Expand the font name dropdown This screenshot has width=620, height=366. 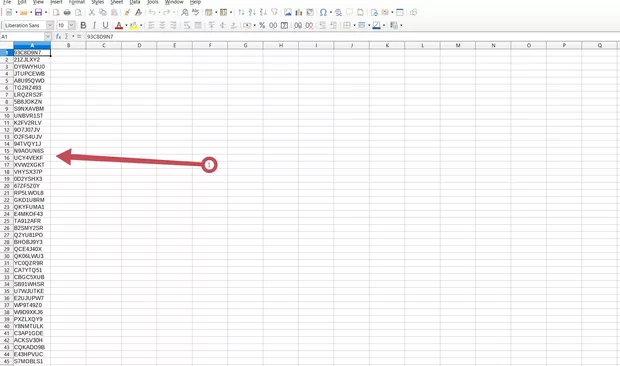(50, 25)
